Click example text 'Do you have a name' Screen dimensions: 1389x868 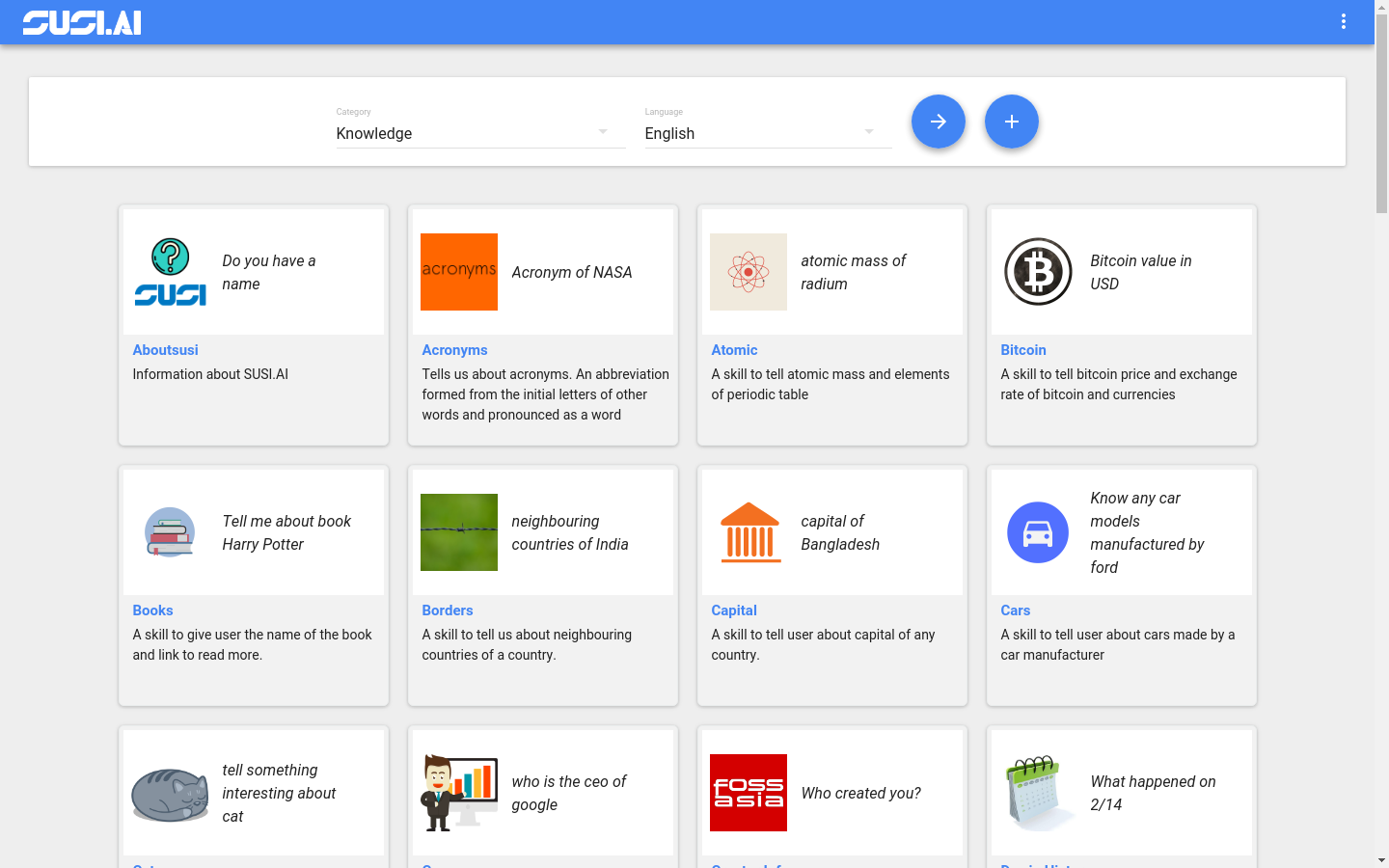pyautogui.click(x=269, y=272)
